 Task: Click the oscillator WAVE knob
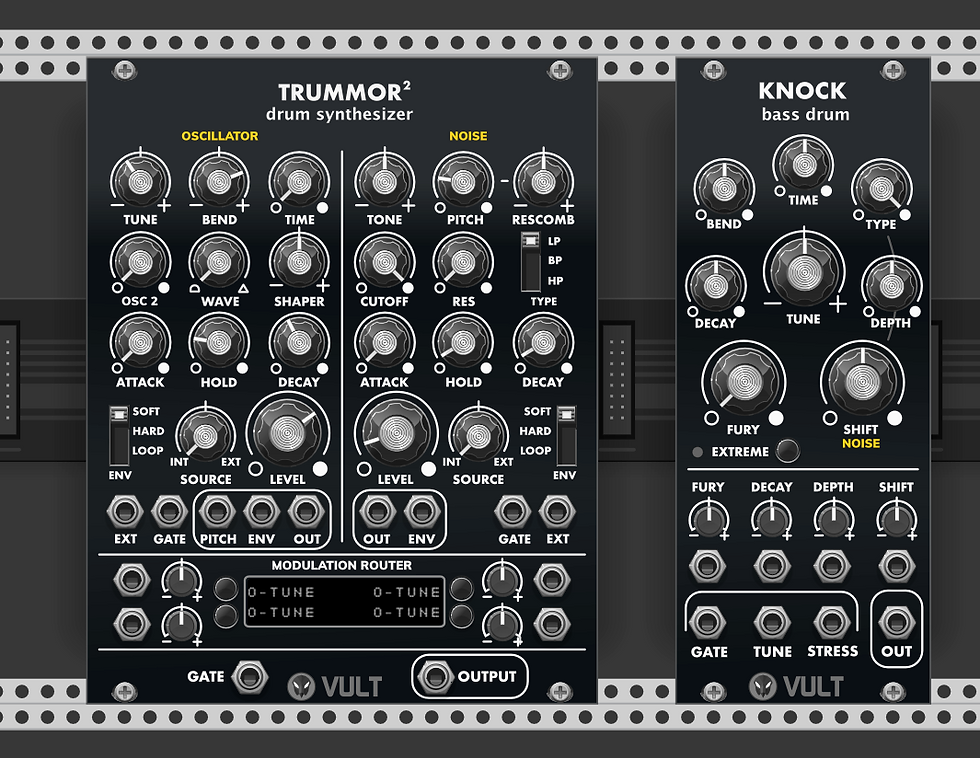click(219, 262)
